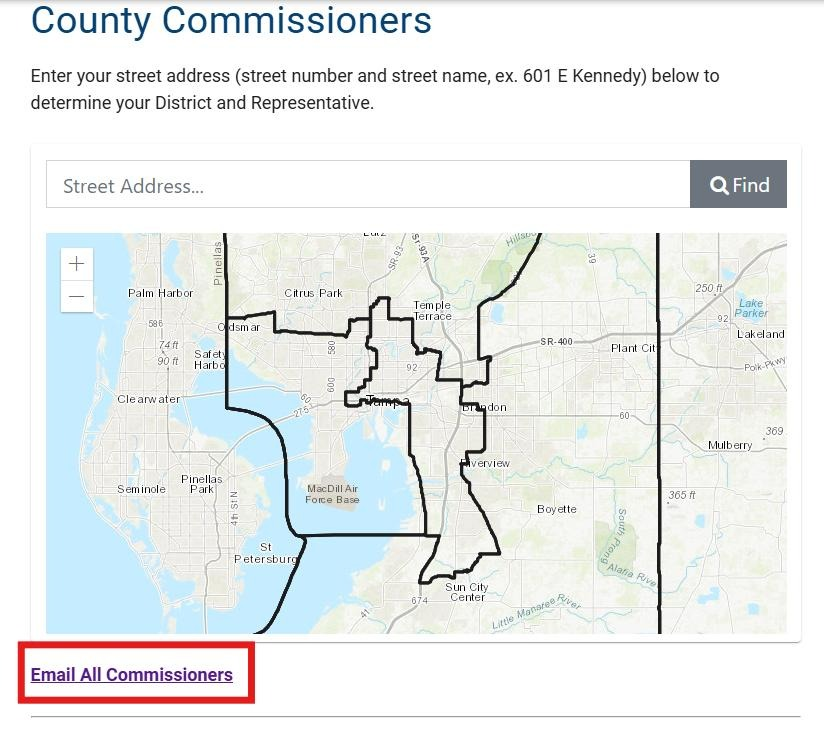This screenshot has width=824, height=735.
Task: Select Sun City Center on map
Action: coord(467,592)
